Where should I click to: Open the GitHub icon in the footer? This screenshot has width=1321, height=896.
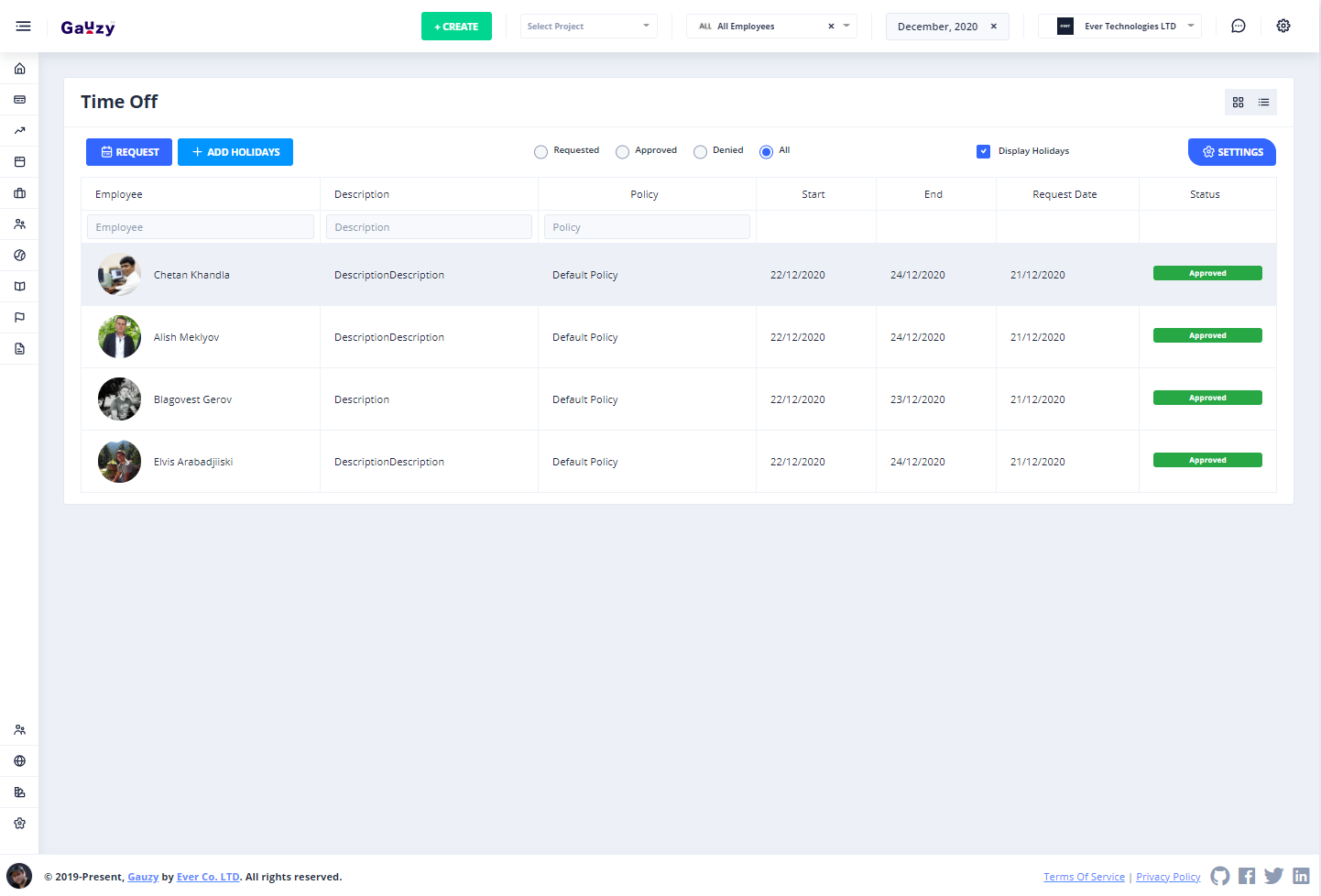(x=1219, y=876)
